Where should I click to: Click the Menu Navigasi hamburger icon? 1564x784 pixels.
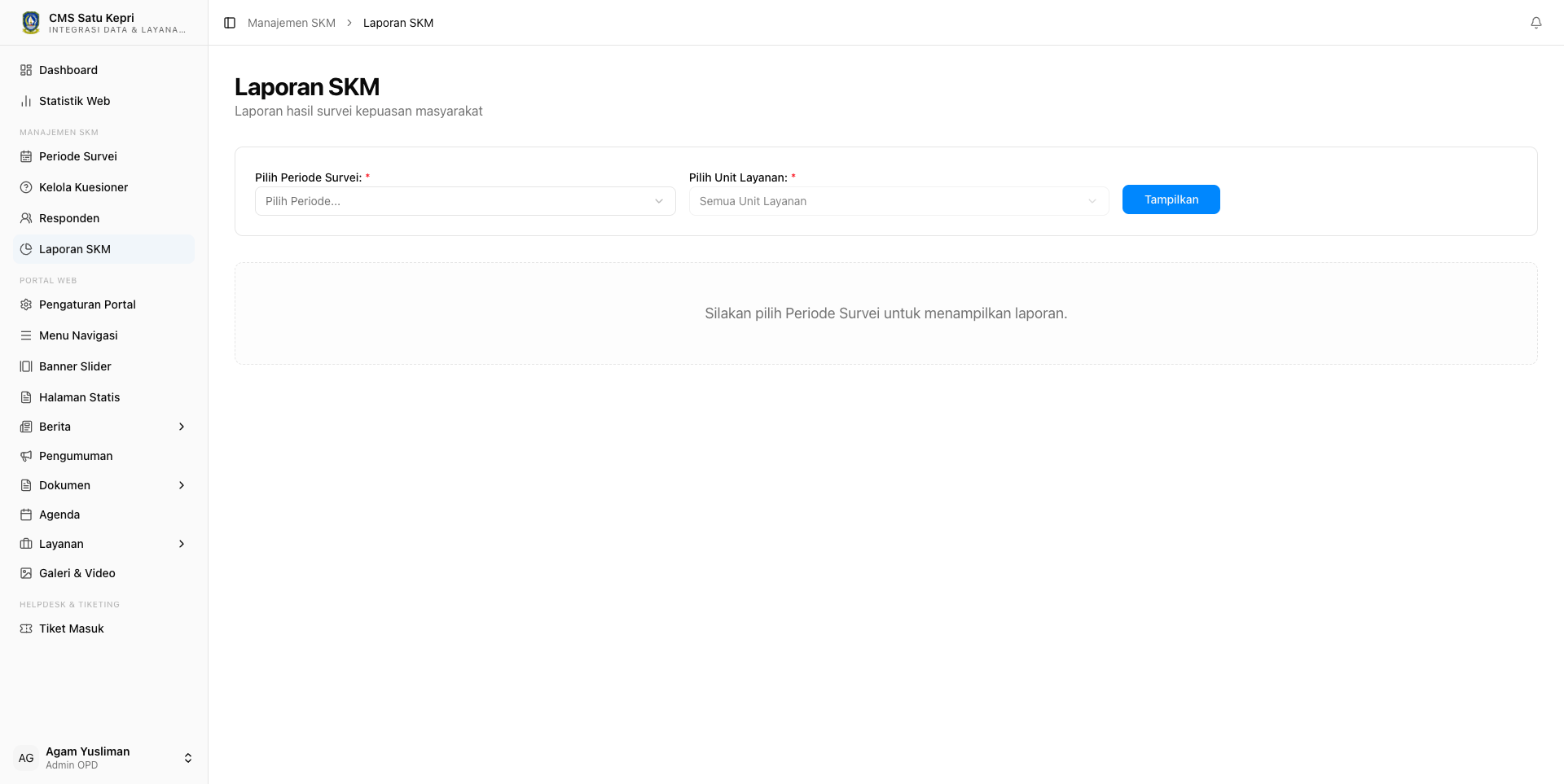(x=26, y=335)
